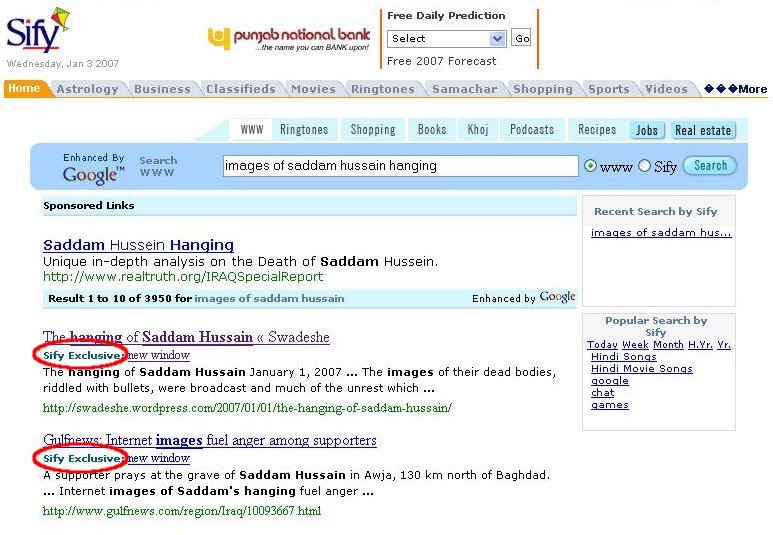773x535 pixels.
Task: Select the Jobs search tab
Action: pos(647,130)
